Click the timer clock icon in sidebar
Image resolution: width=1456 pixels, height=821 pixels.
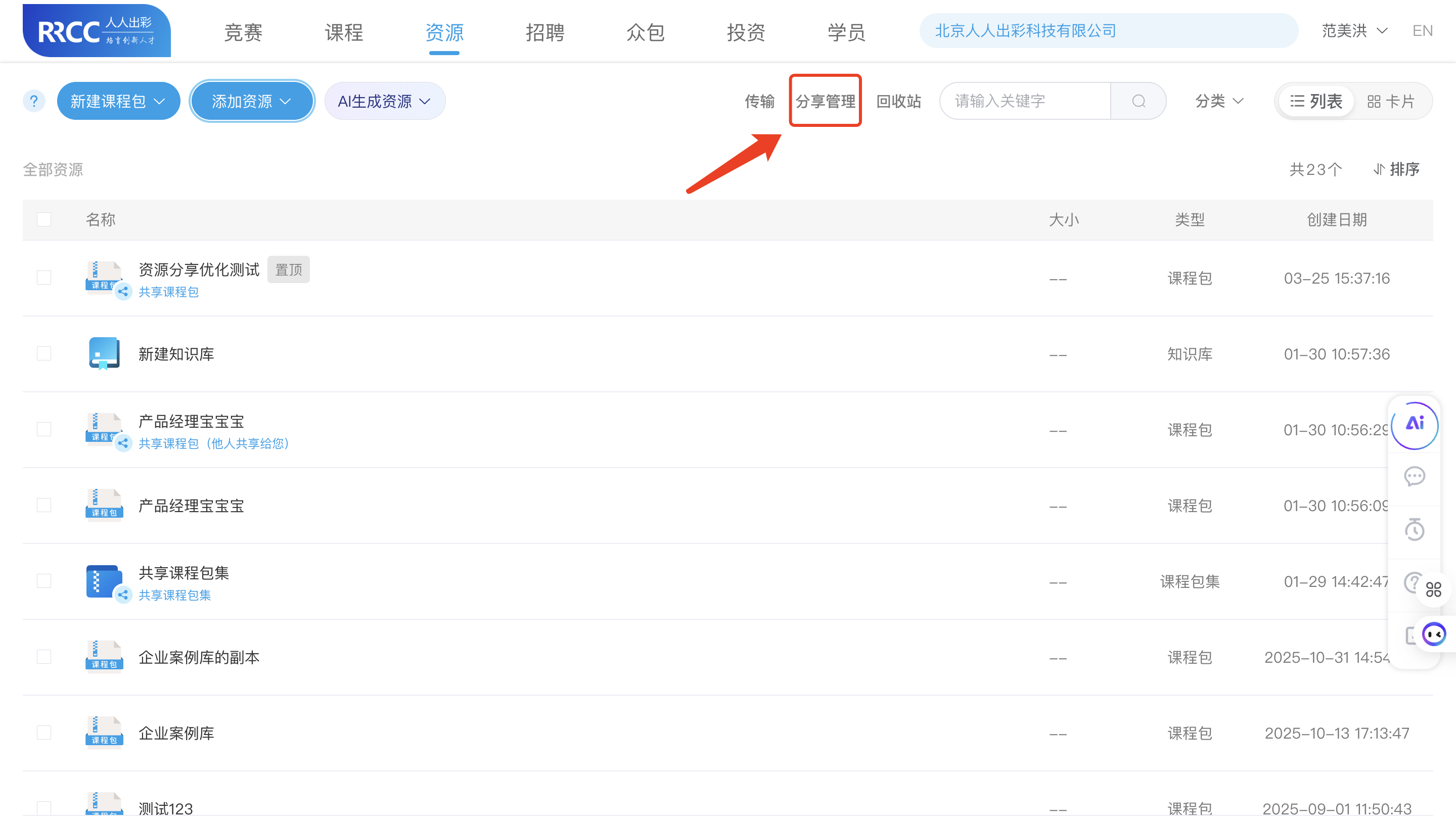(1414, 529)
